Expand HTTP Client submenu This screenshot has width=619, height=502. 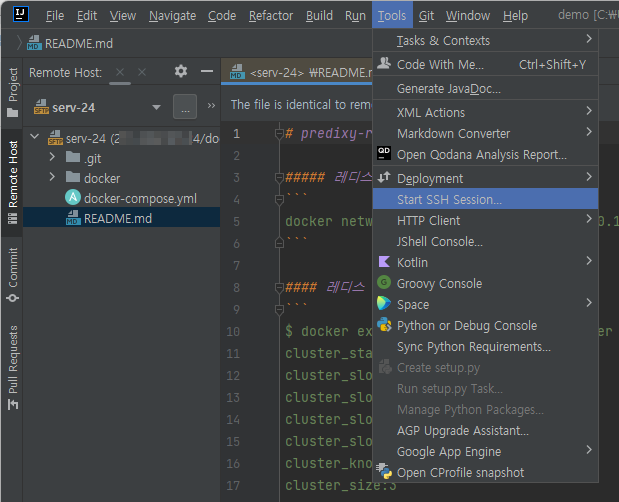pyautogui.click(x=485, y=220)
